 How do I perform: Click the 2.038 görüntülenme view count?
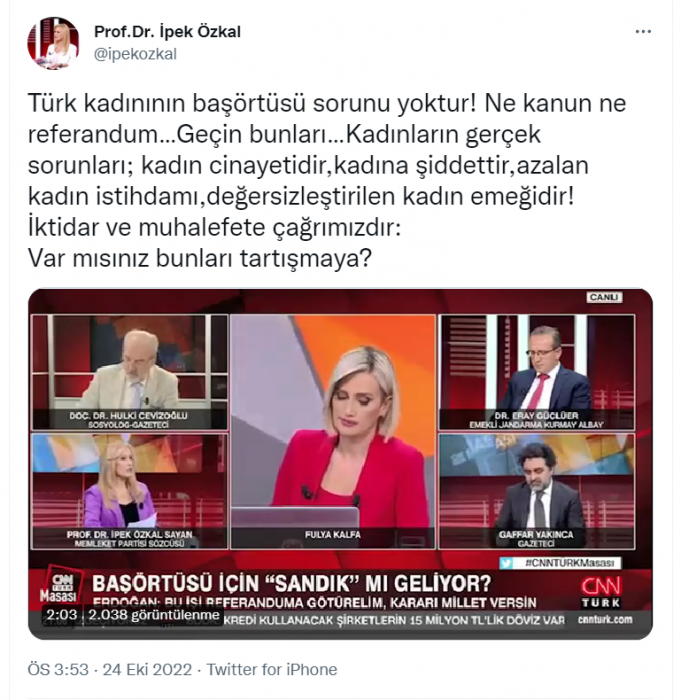click(x=154, y=615)
